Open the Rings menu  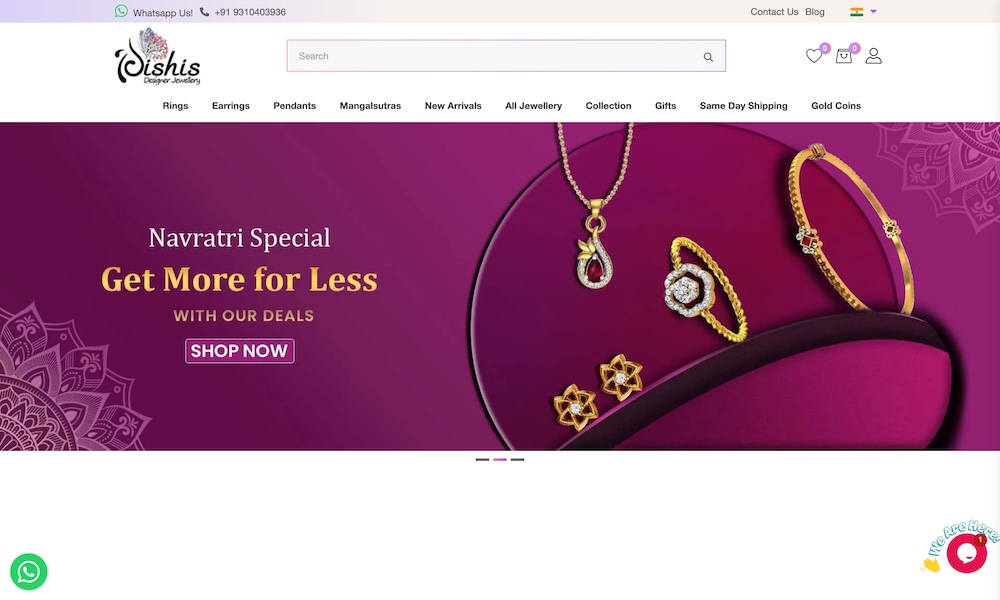coord(175,106)
